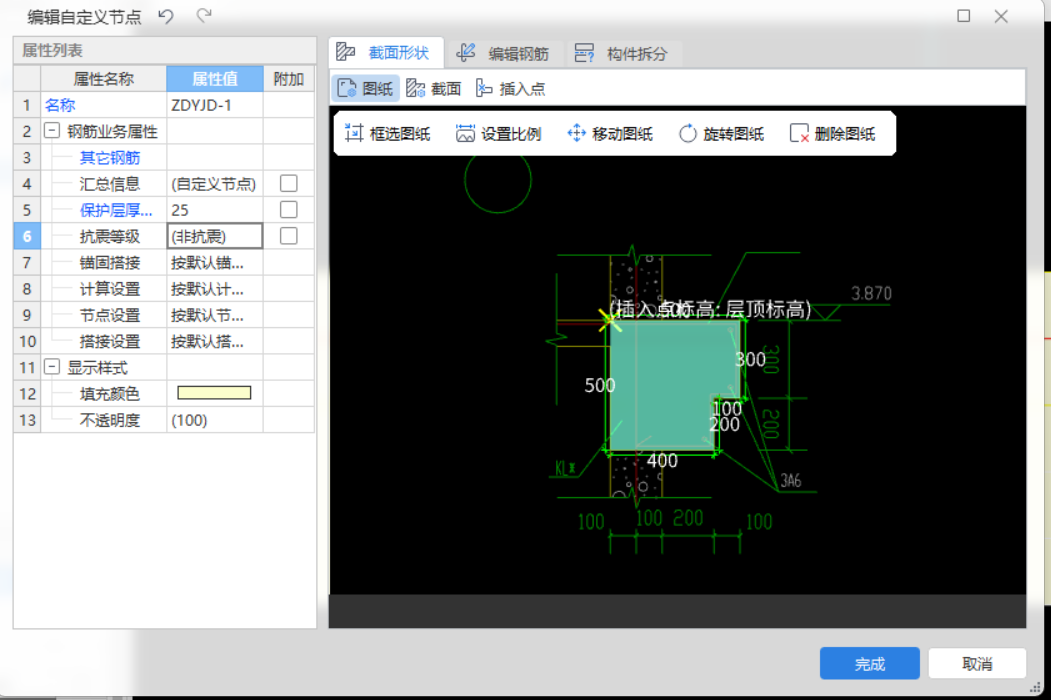Screen dimensions: 1051x700
Task: Select the 插入点 sub-tool
Action: 511,89
